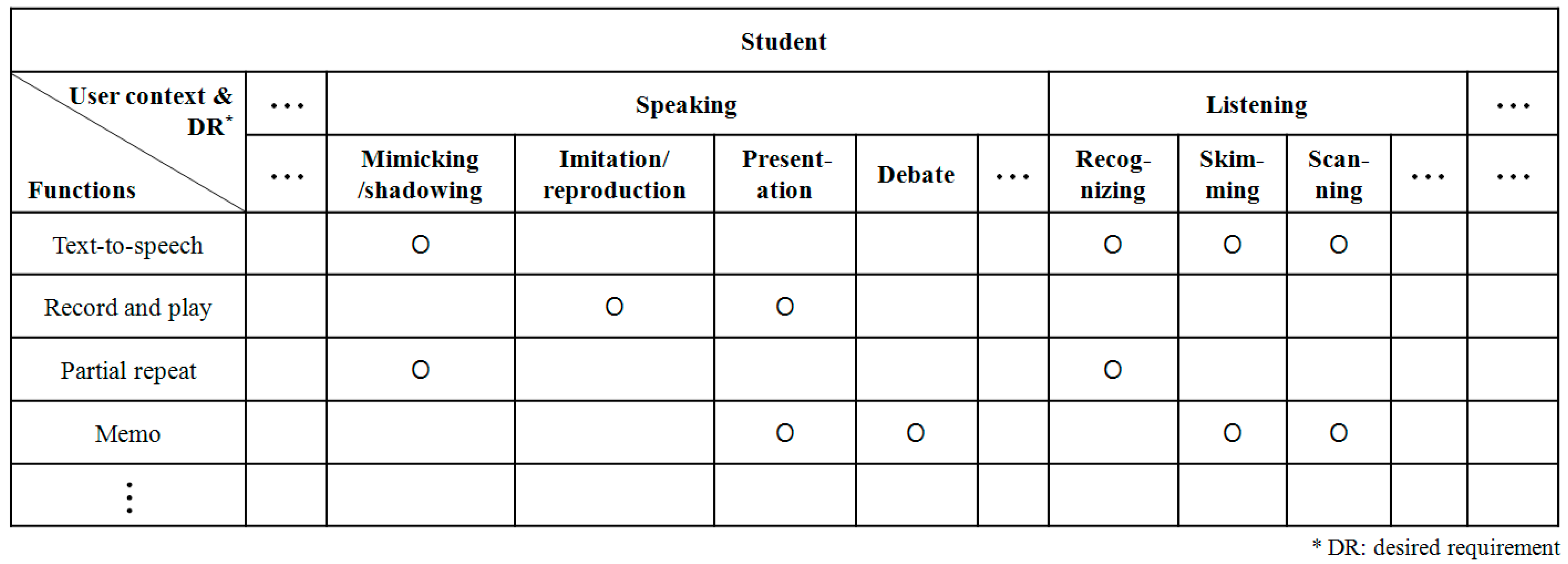Click the Mimicking/shadowing column header

pos(420,175)
